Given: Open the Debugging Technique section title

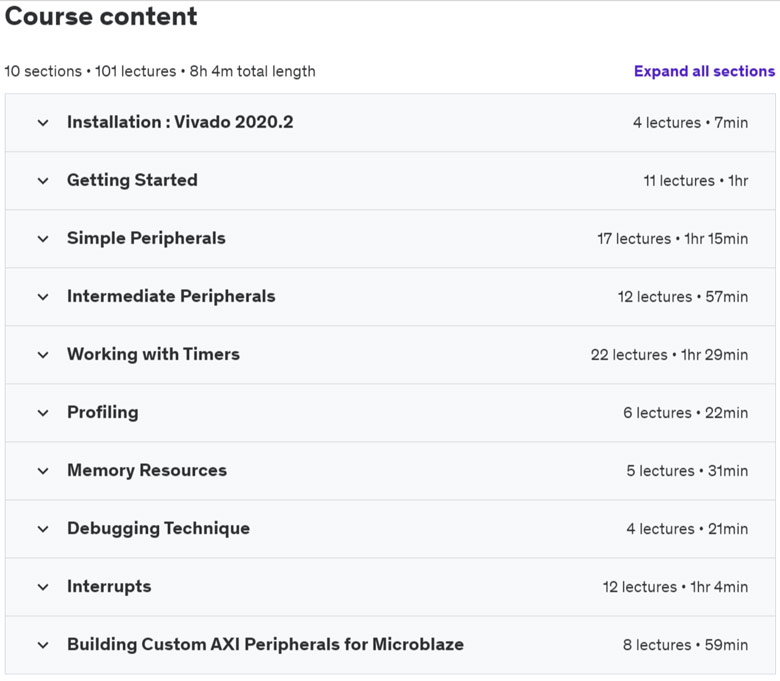Looking at the screenshot, I should 158,528.
